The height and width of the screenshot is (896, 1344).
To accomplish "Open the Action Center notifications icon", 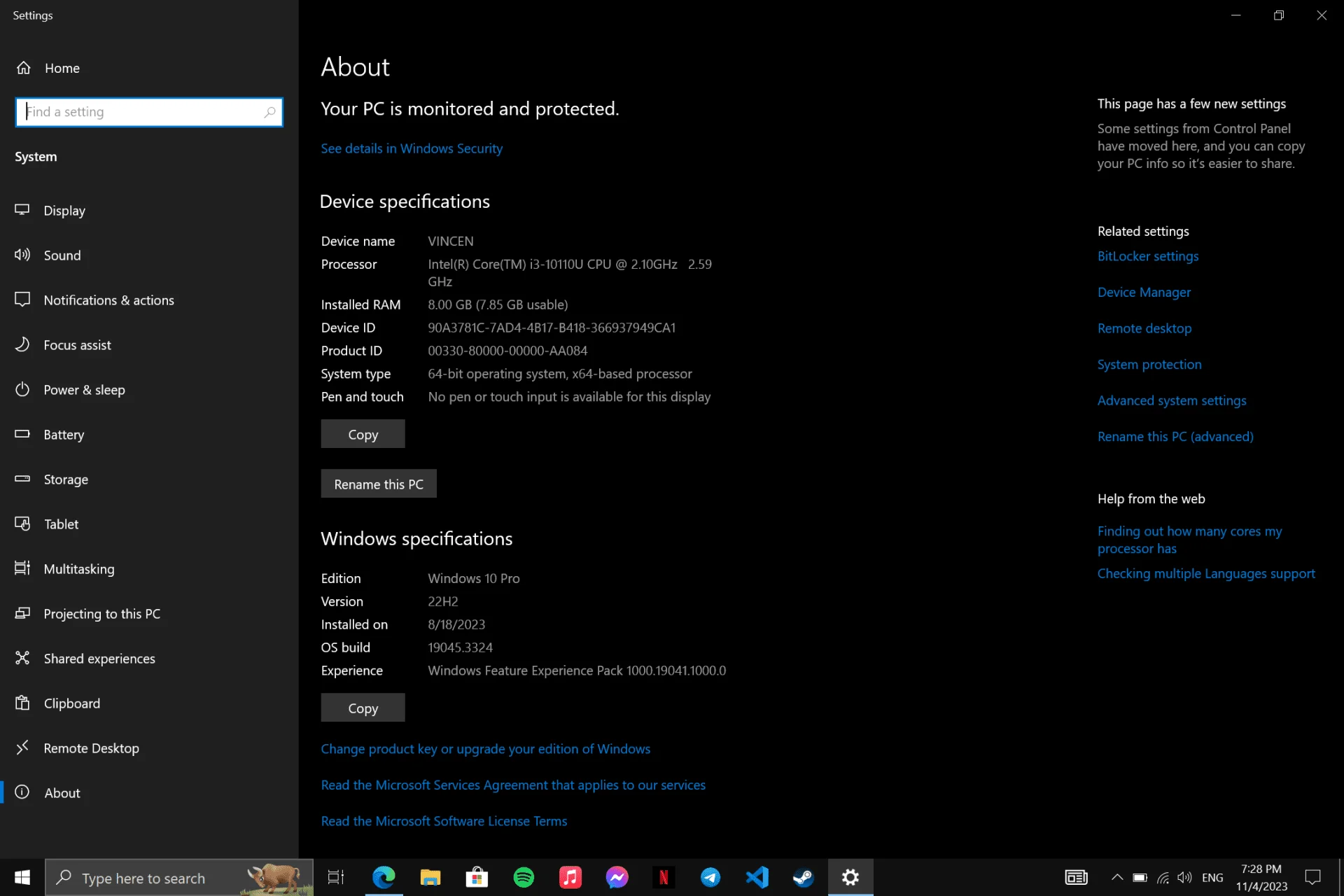I will [1313, 877].
